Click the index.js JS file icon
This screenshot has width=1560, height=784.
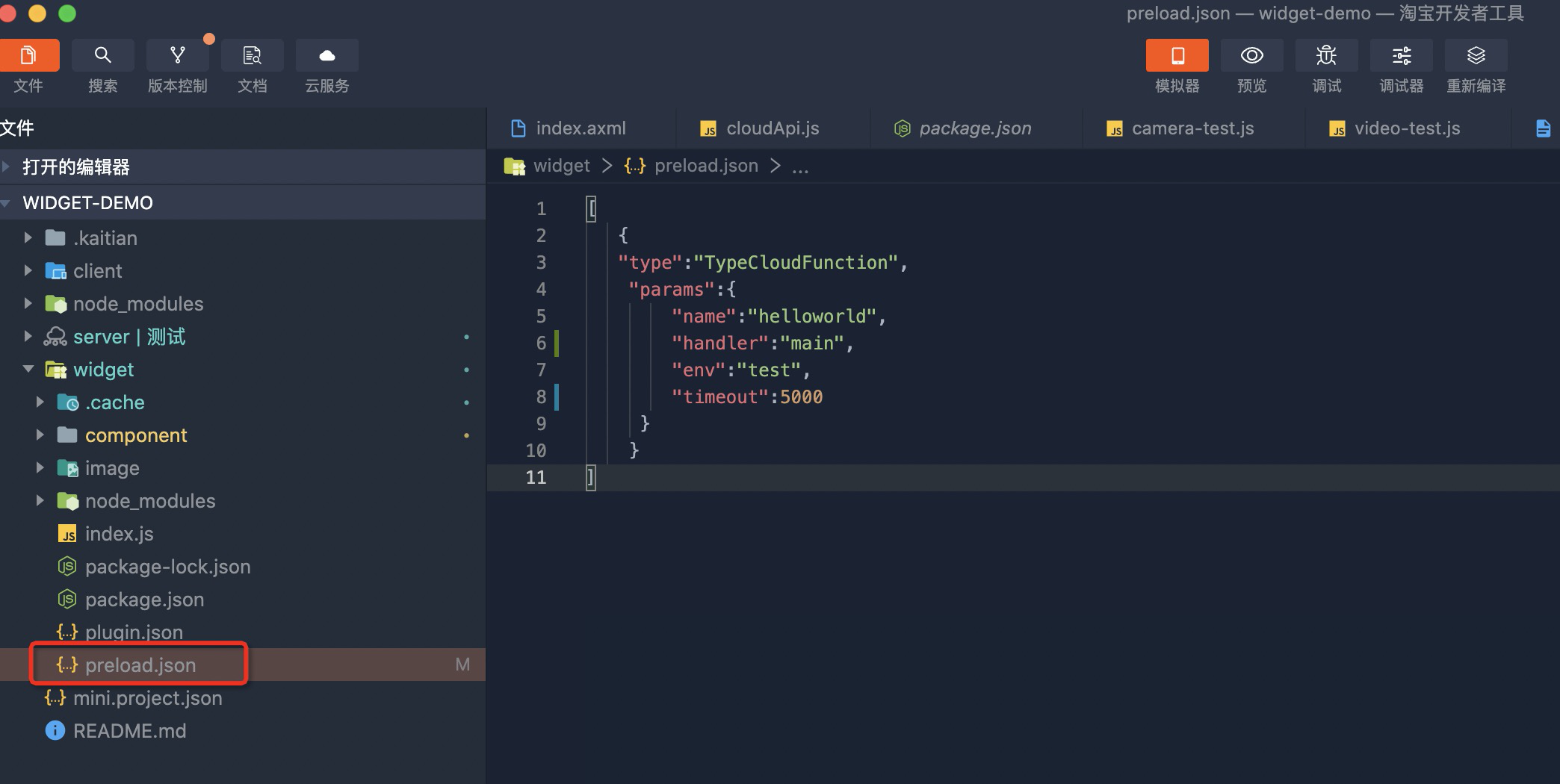pos(68,534)
